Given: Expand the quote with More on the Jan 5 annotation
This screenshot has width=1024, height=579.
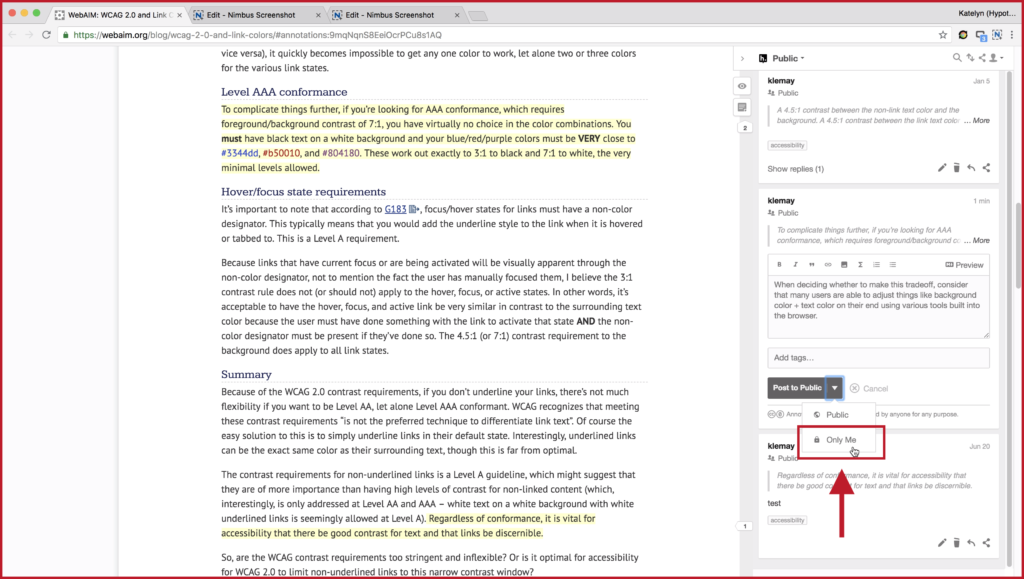Looking at the screenshot, I should [x=980, y=121].
